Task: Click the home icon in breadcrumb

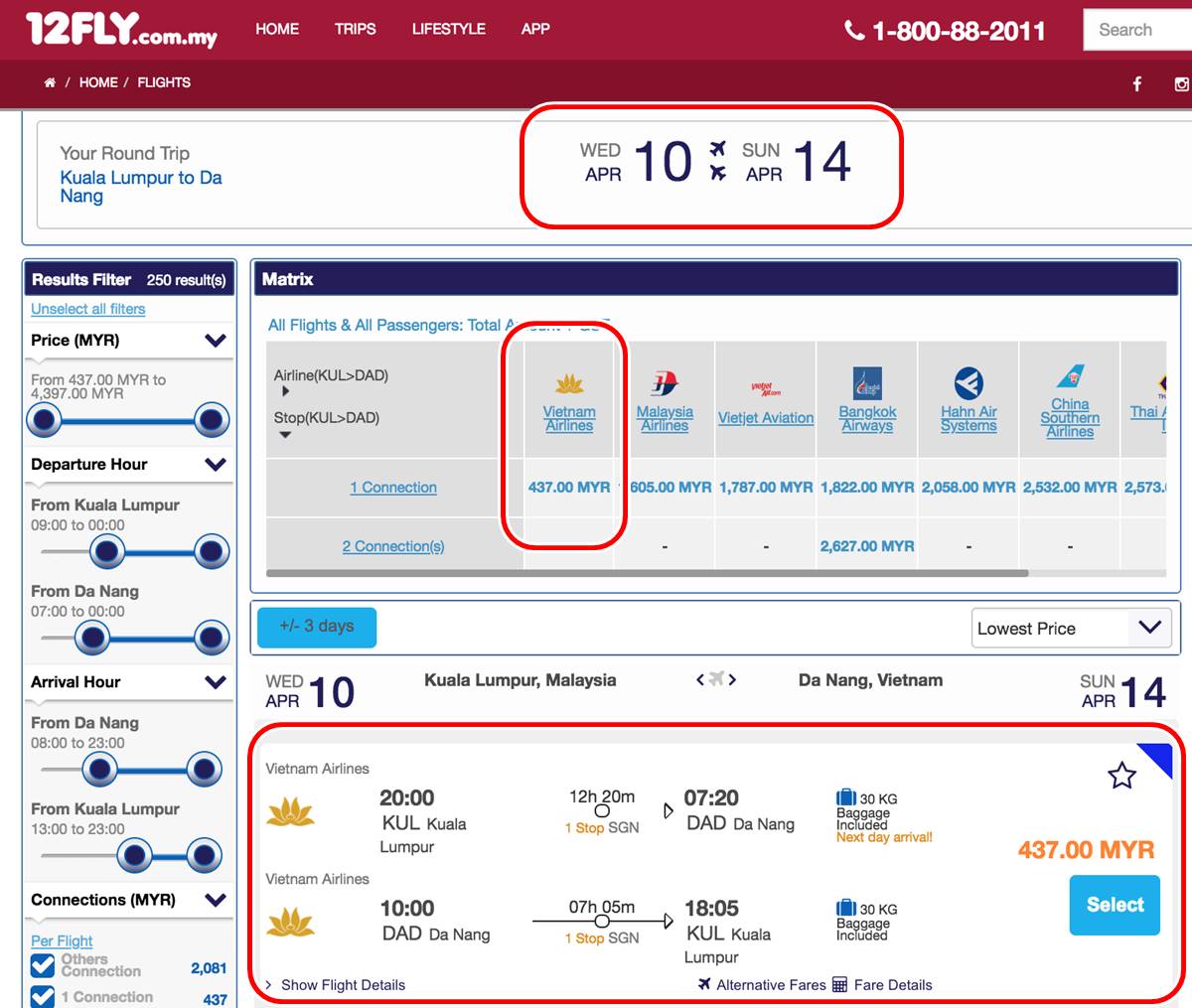Action: (50, 83)
